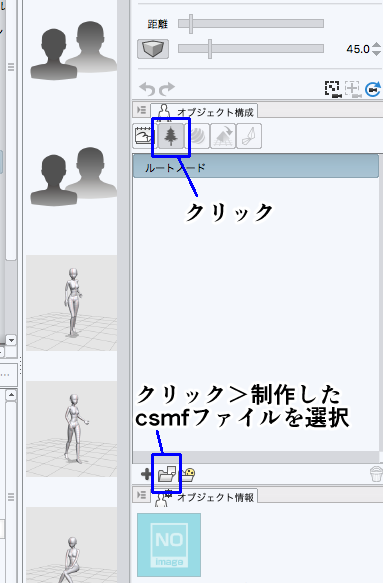Viewport: 383px width, 583px height.
Task: Switch to the オブジェクト情報 tab
Action: tap(204, 496)
